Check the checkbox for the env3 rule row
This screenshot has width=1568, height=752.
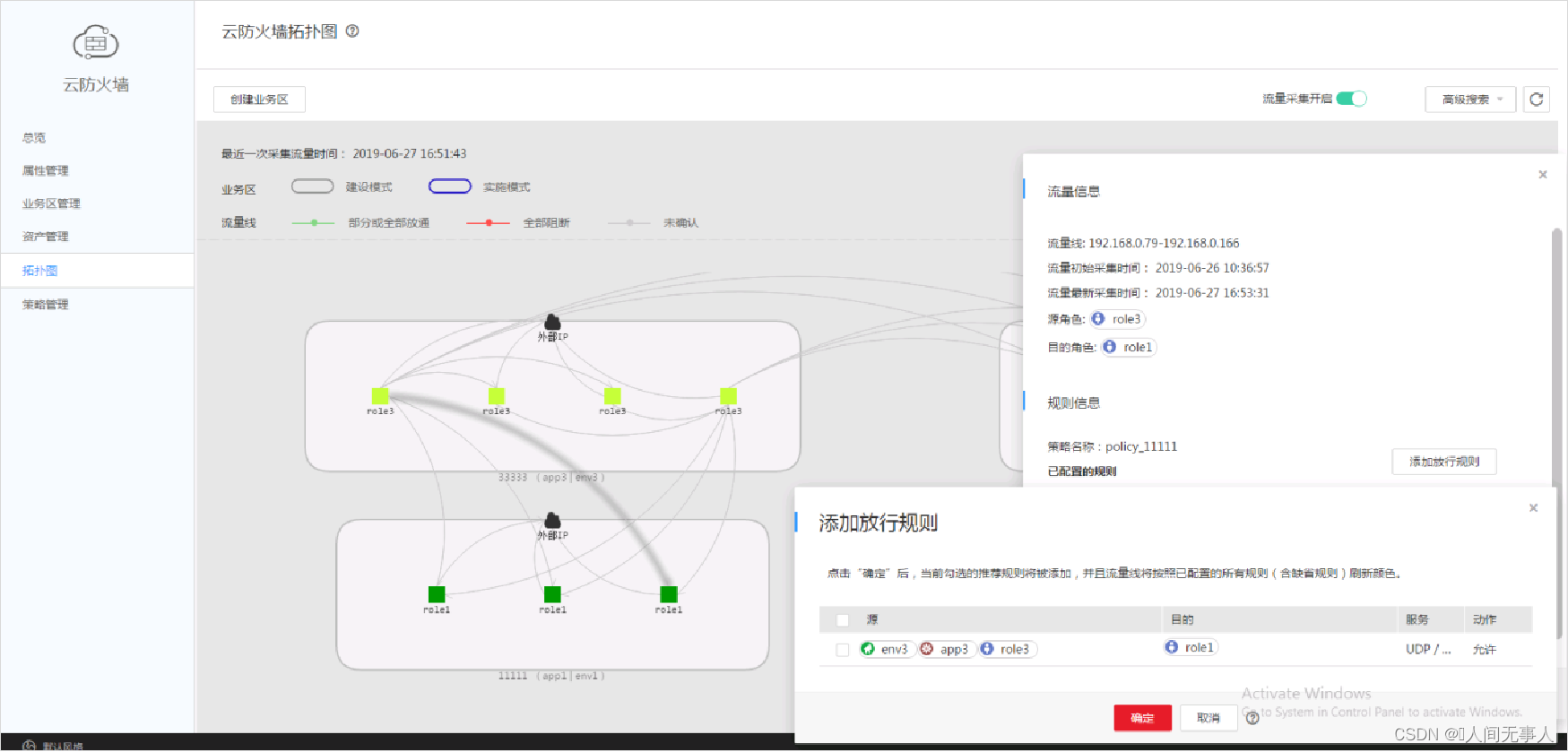tap(842, 650)
